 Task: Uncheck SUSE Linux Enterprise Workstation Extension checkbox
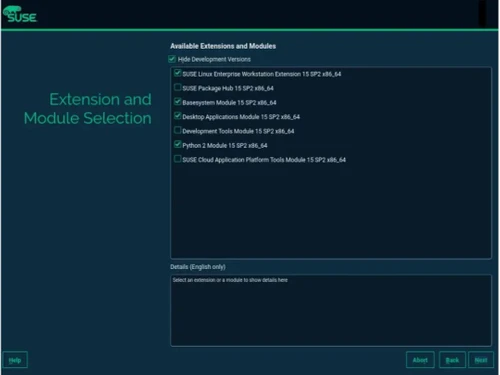pyautogui.click(x=178, y=73)
